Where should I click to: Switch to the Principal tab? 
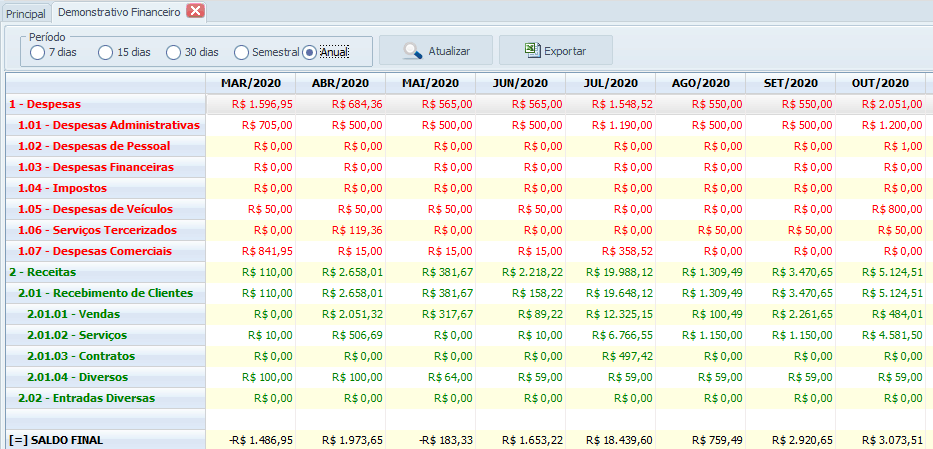pyautogui.click(x=26, y=13)
